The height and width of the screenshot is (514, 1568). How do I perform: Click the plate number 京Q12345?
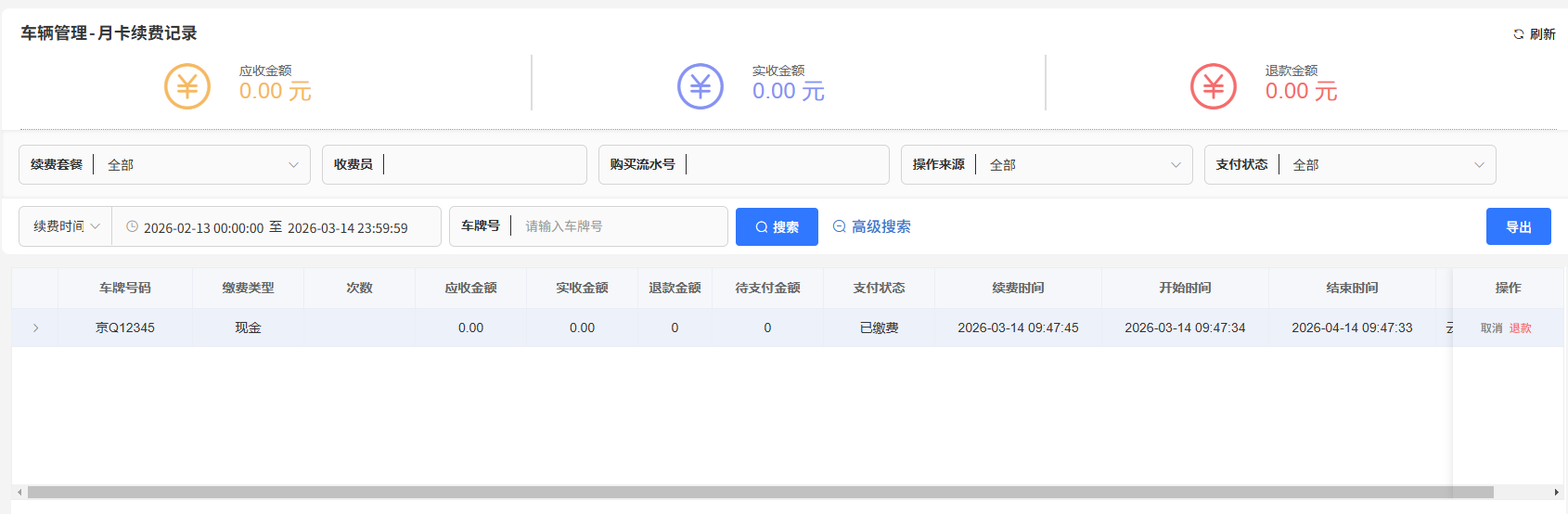[125, 328]
